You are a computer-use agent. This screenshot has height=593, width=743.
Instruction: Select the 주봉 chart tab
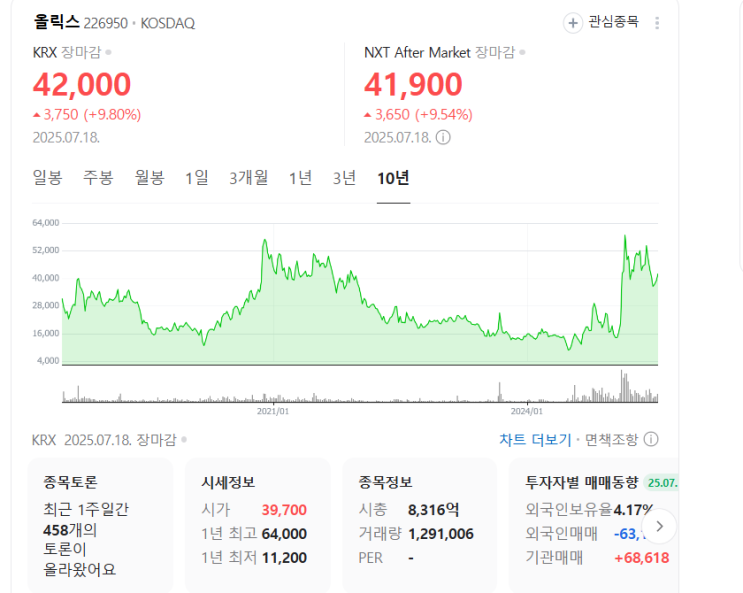(x=98, y=178)
